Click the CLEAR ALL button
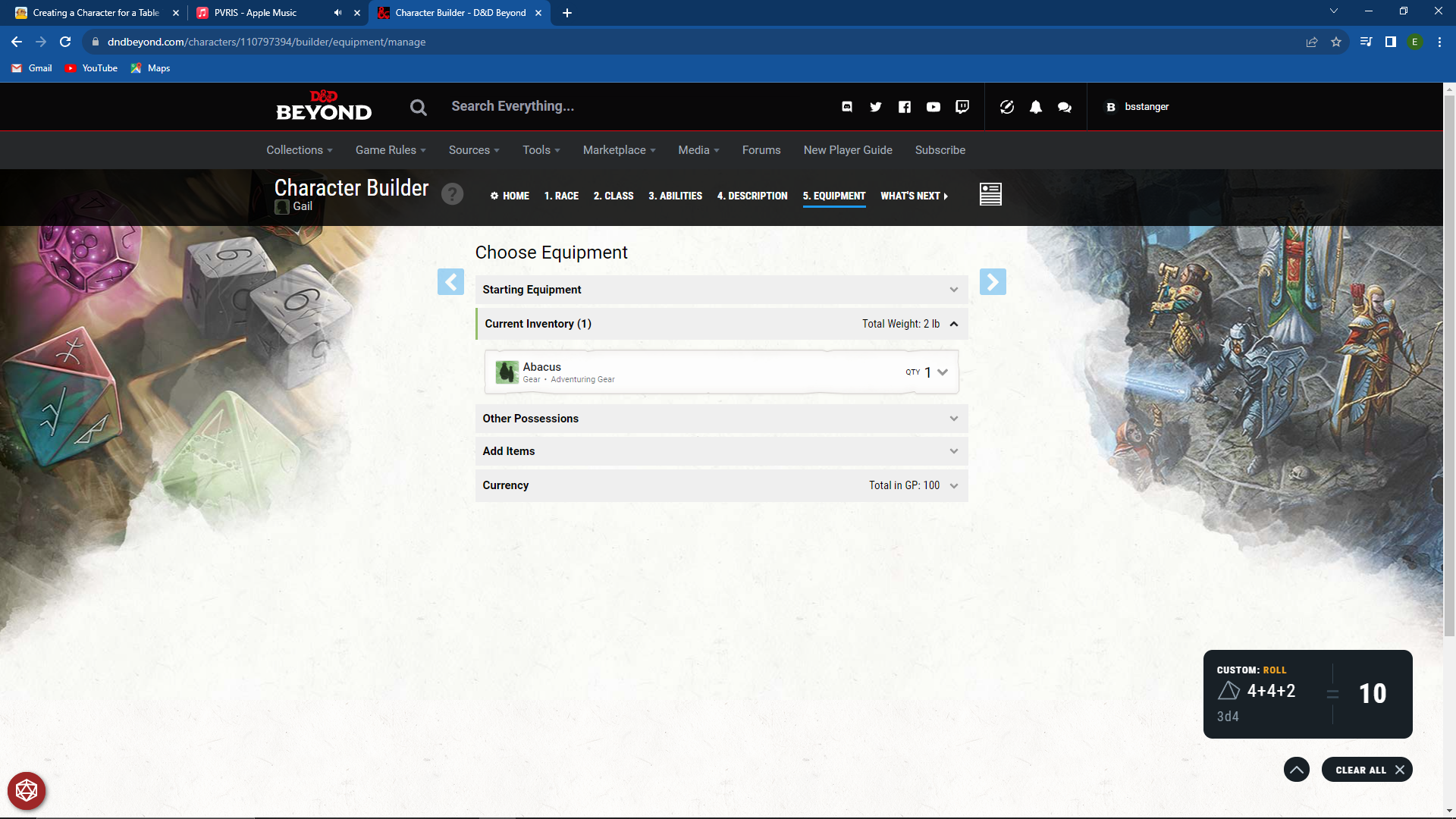Screen dimensions: 1456x819 click(1366, 769)
